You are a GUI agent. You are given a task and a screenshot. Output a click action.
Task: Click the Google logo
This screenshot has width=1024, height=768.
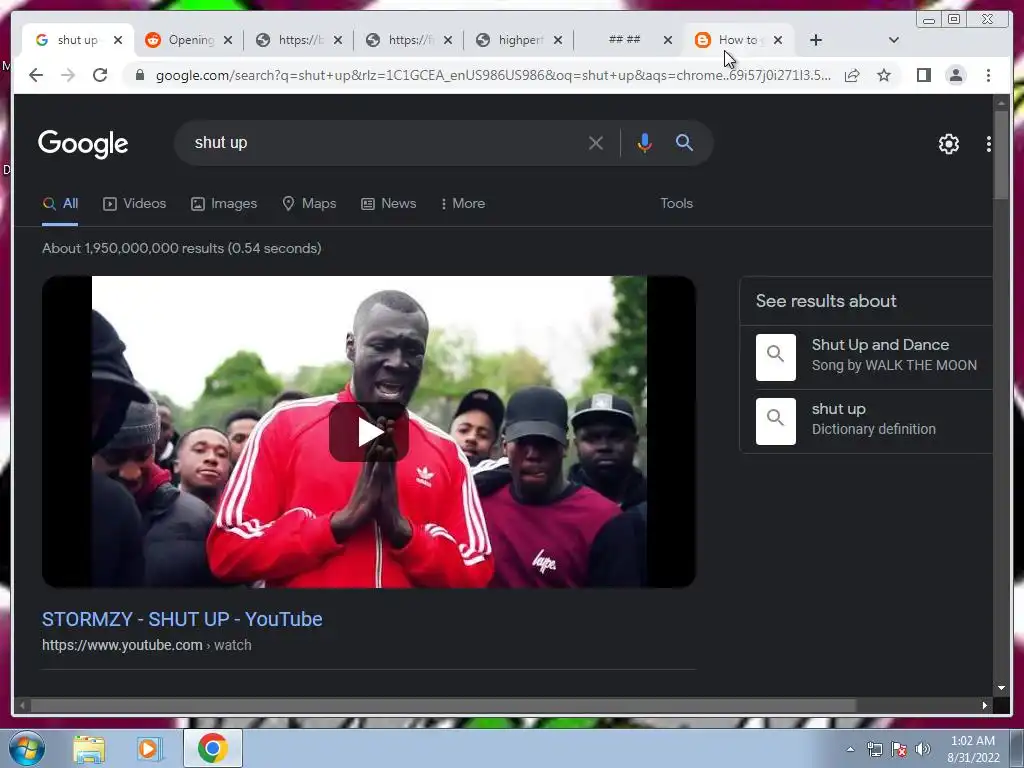(83, 144)
